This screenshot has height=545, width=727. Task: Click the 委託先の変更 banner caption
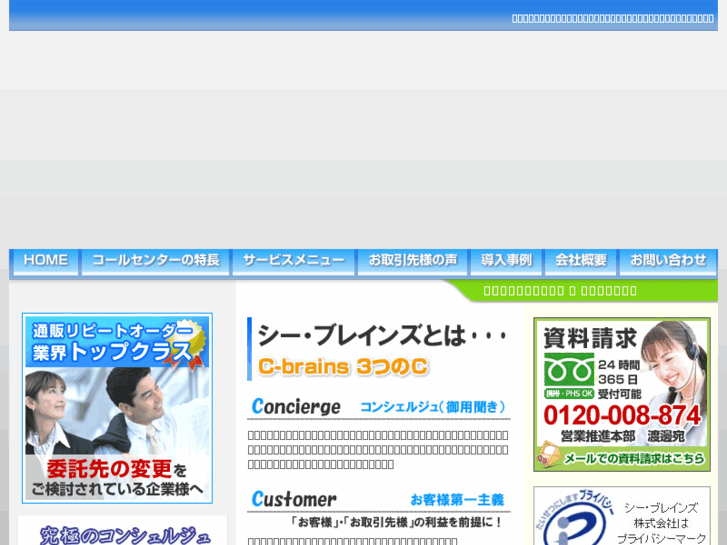click(117, 478)
